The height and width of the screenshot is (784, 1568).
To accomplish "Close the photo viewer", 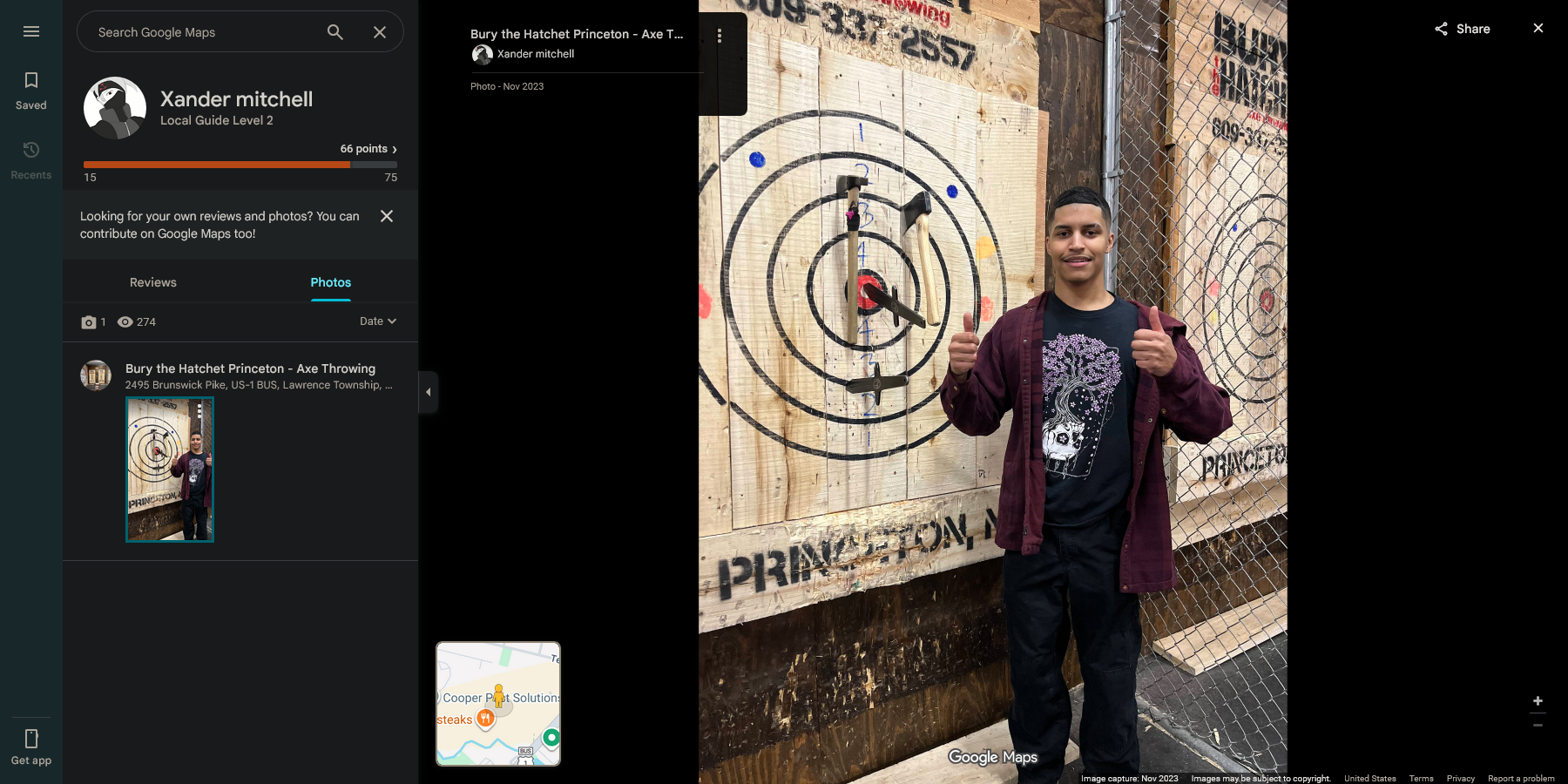I will 1538,28.
